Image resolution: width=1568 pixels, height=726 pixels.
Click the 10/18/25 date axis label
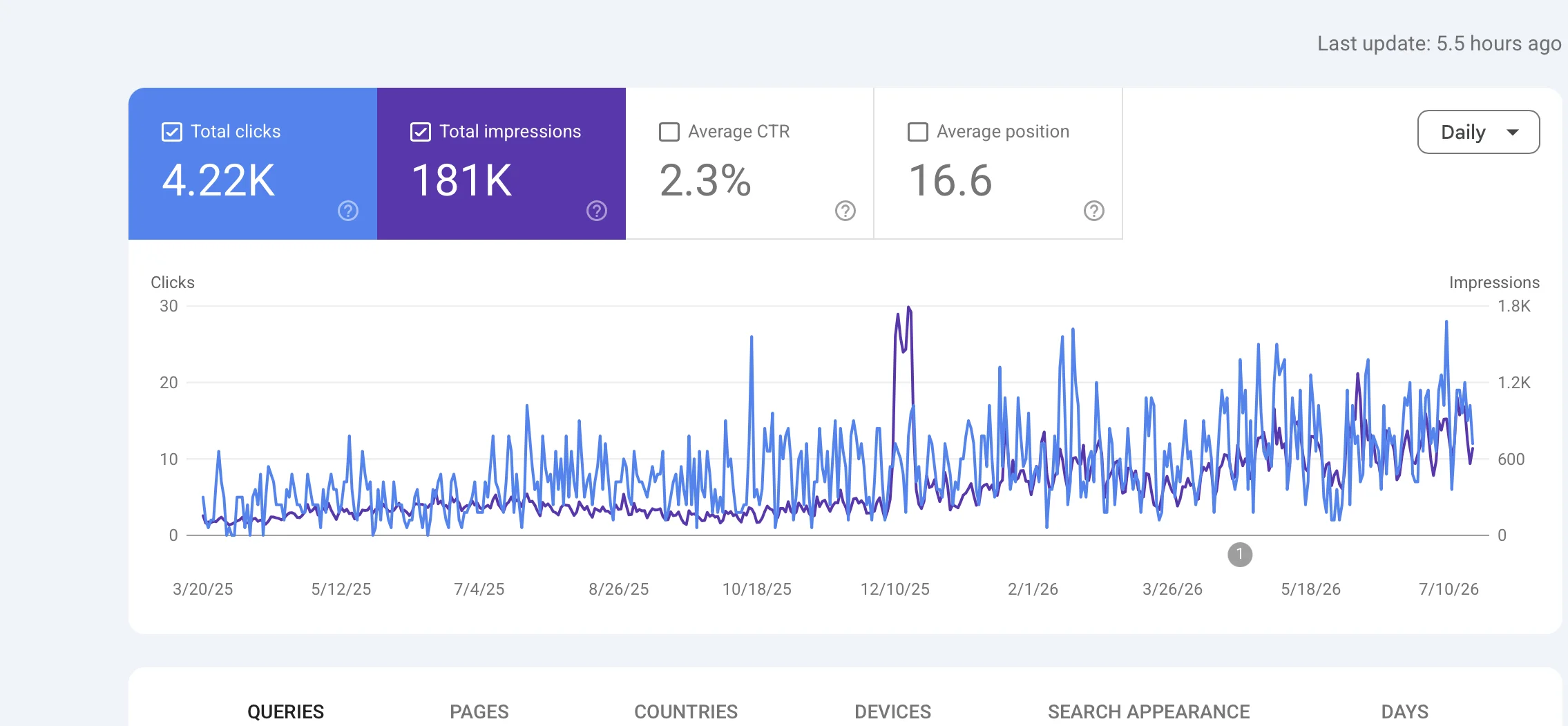coord(757,589)
